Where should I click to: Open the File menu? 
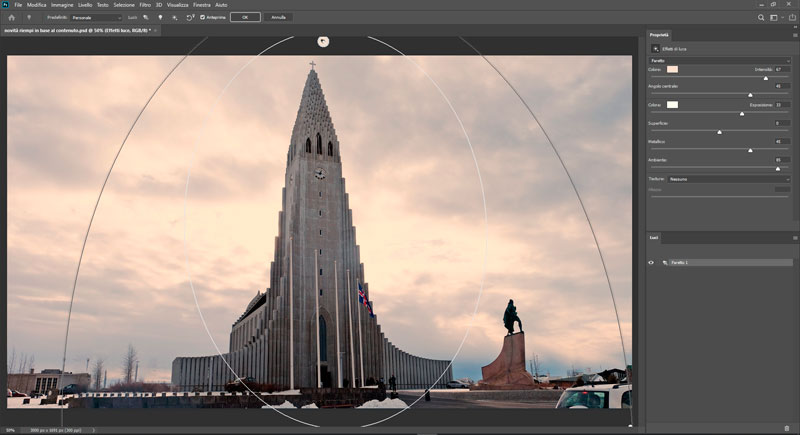point(18,5)
